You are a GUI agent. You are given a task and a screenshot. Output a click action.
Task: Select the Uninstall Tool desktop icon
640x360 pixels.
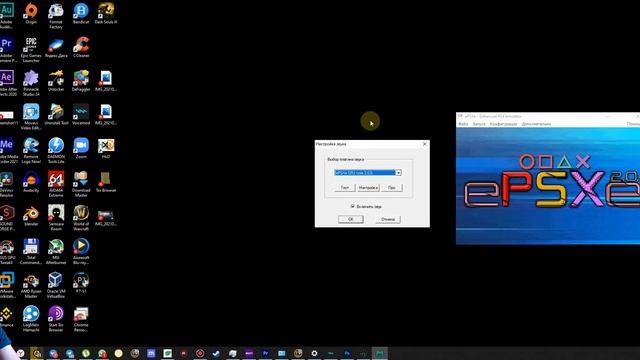click(x=56, y=114)
